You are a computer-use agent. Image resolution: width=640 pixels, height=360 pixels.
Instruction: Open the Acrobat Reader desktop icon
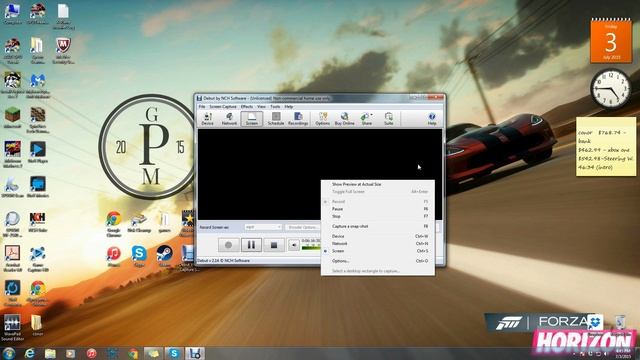pyautogui.click(x=12, y=258)
